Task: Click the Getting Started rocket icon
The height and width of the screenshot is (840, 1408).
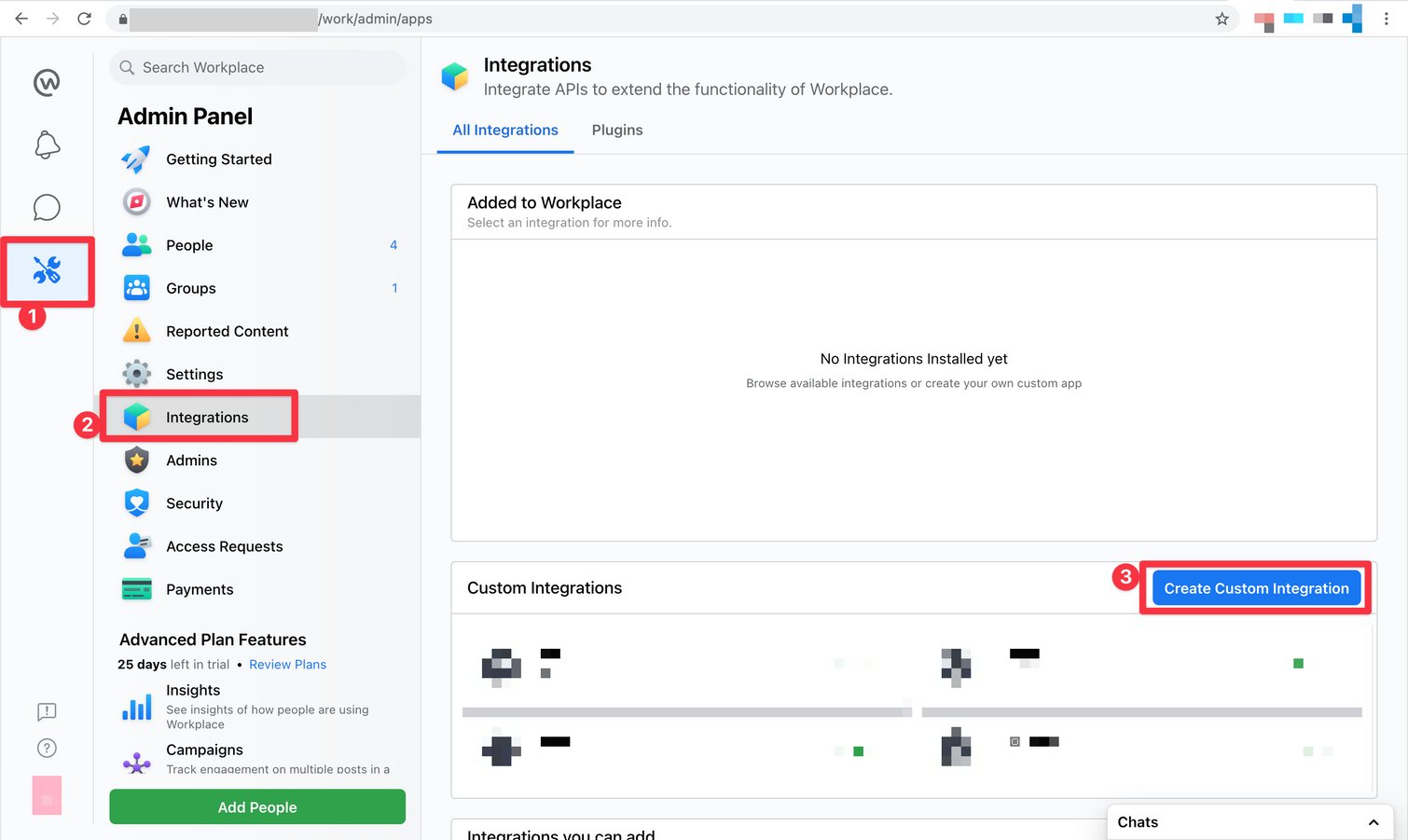Action: (136, 159)
